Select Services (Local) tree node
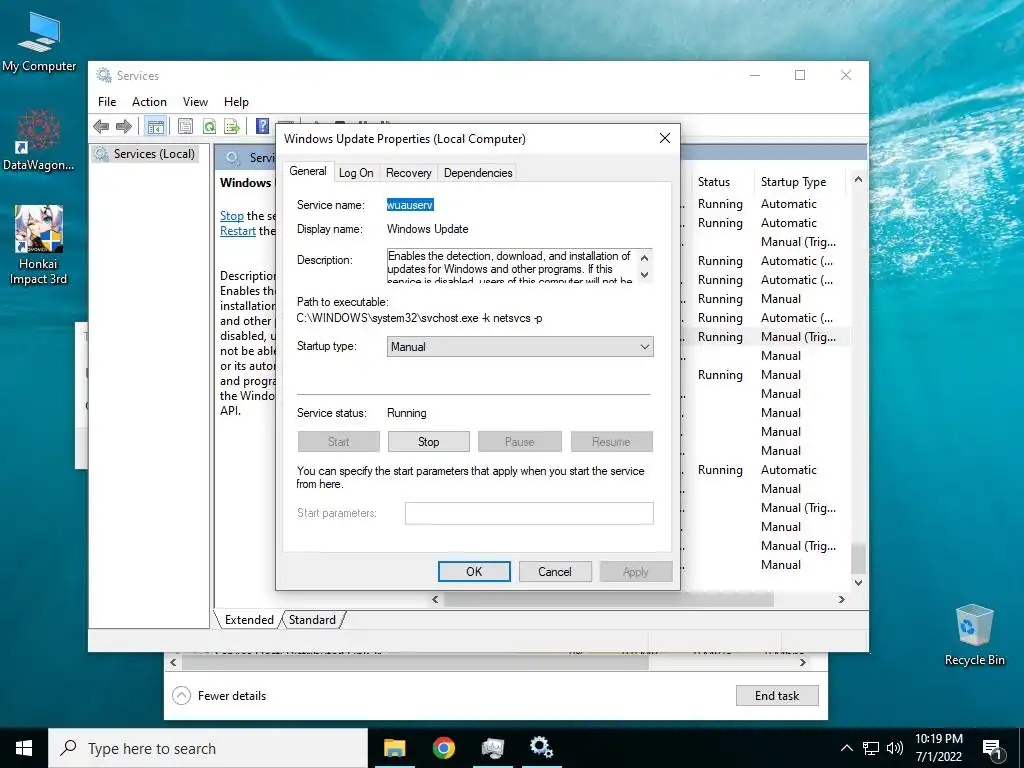 [x=145, y=154]
